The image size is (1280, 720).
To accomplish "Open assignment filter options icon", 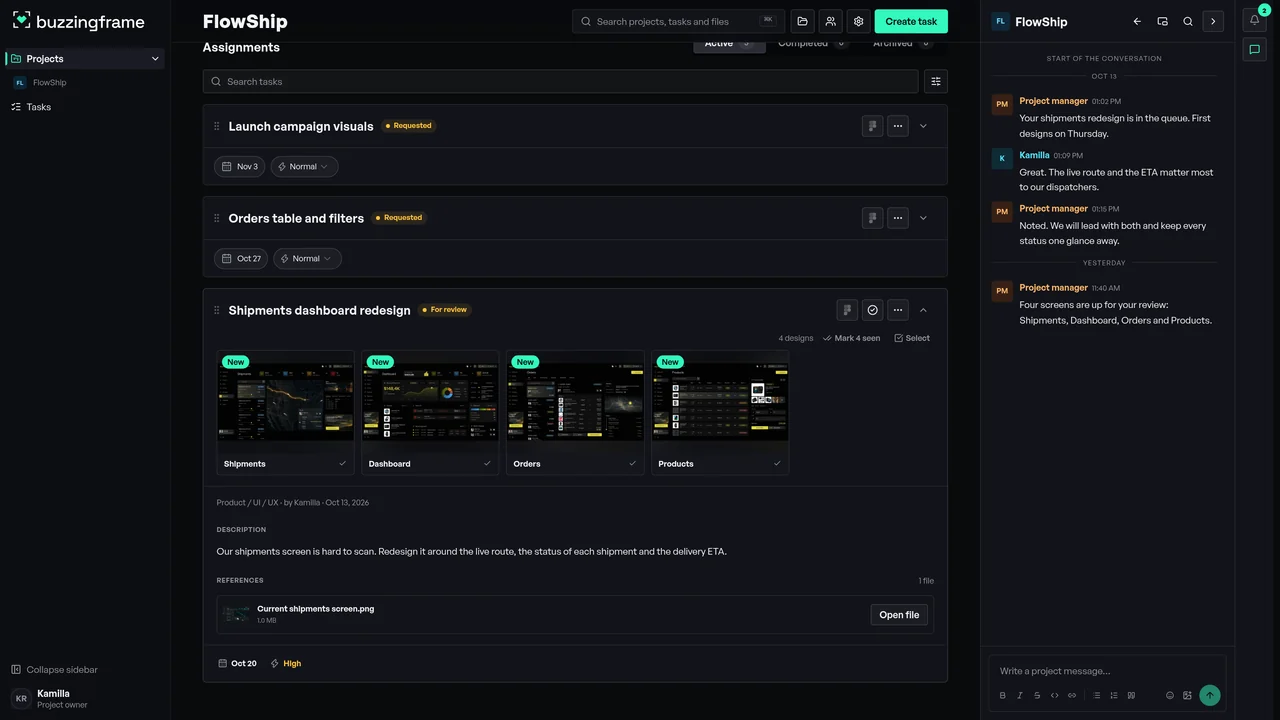I will coord(936,81).
